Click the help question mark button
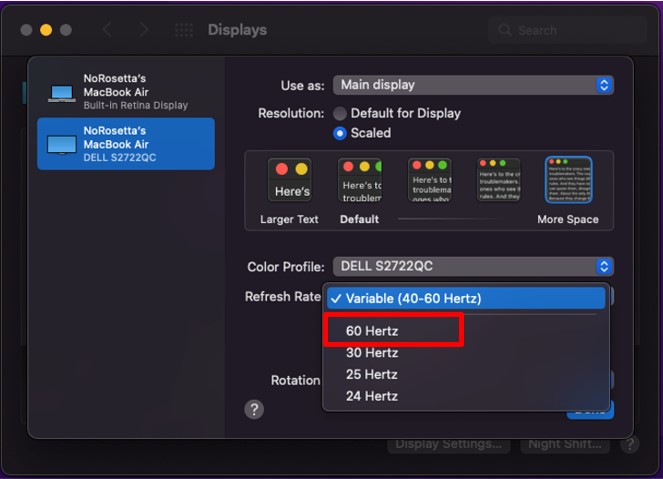Viewport: 663px width, 479px height. point(254,409)
